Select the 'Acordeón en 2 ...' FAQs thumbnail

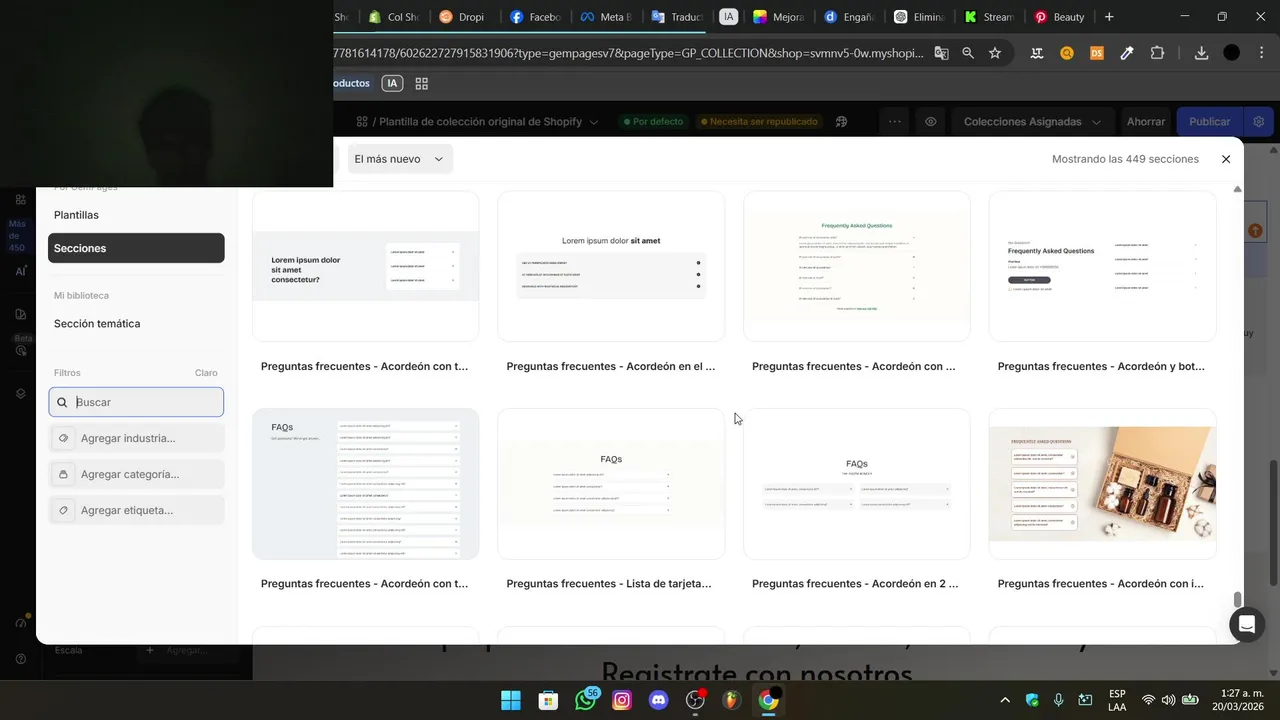(857, 484)
